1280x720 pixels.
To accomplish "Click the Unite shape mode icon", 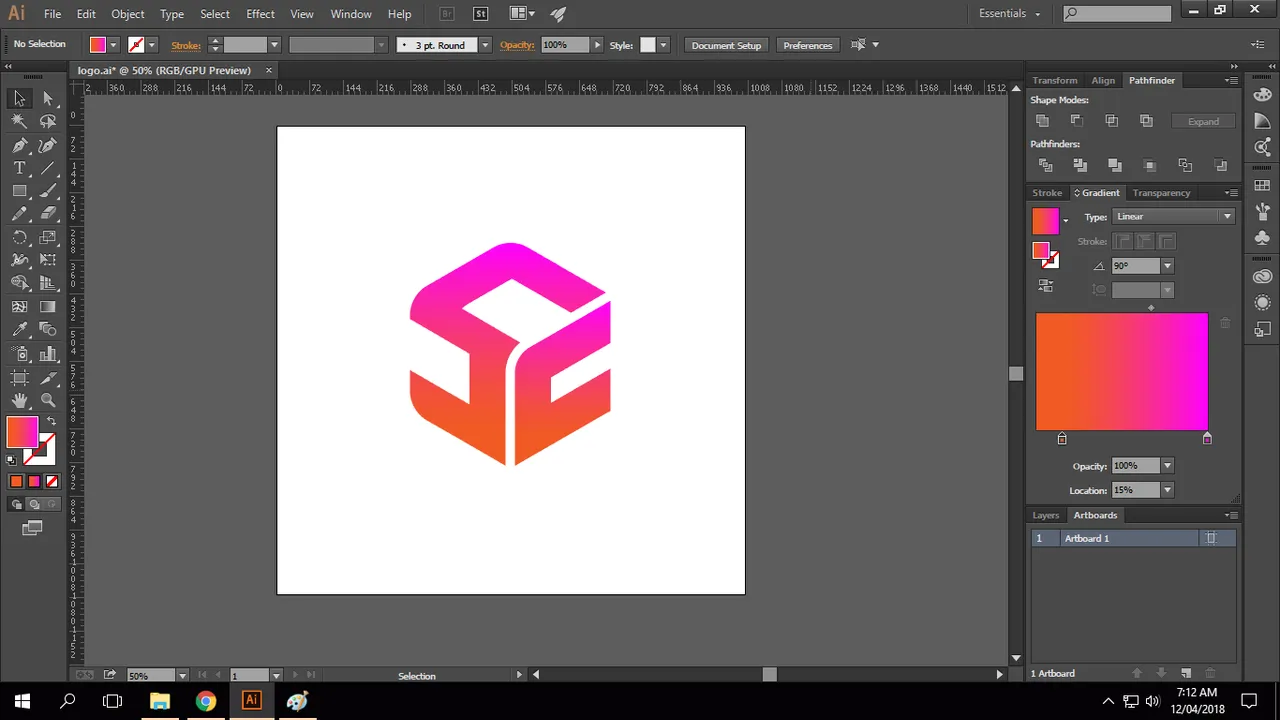I will [x=1043, y=121].
